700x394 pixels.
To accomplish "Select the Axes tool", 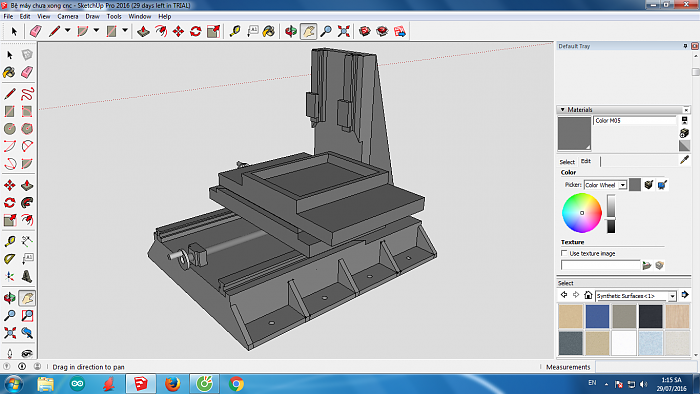I will pos(10,276).
